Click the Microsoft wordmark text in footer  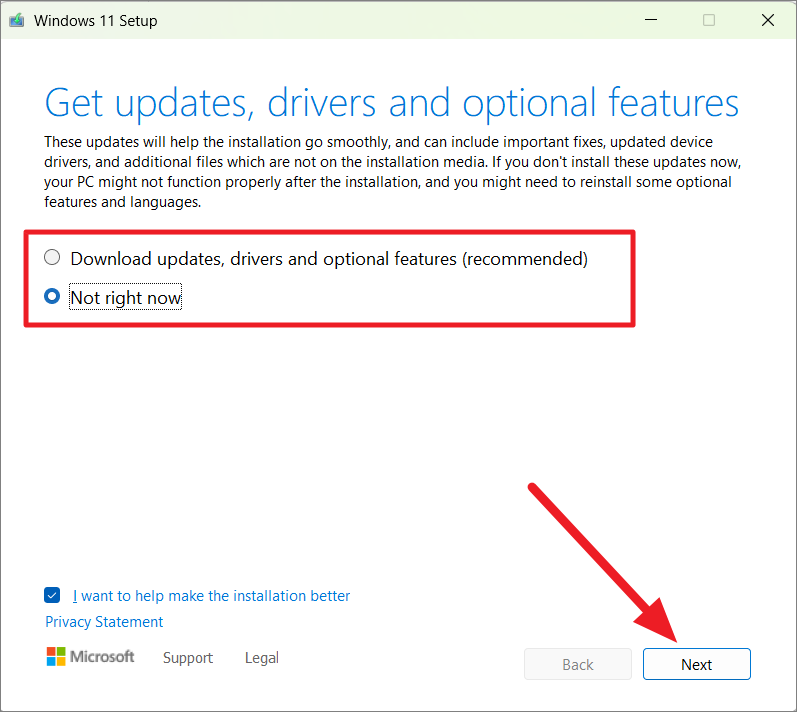[102, 657]
